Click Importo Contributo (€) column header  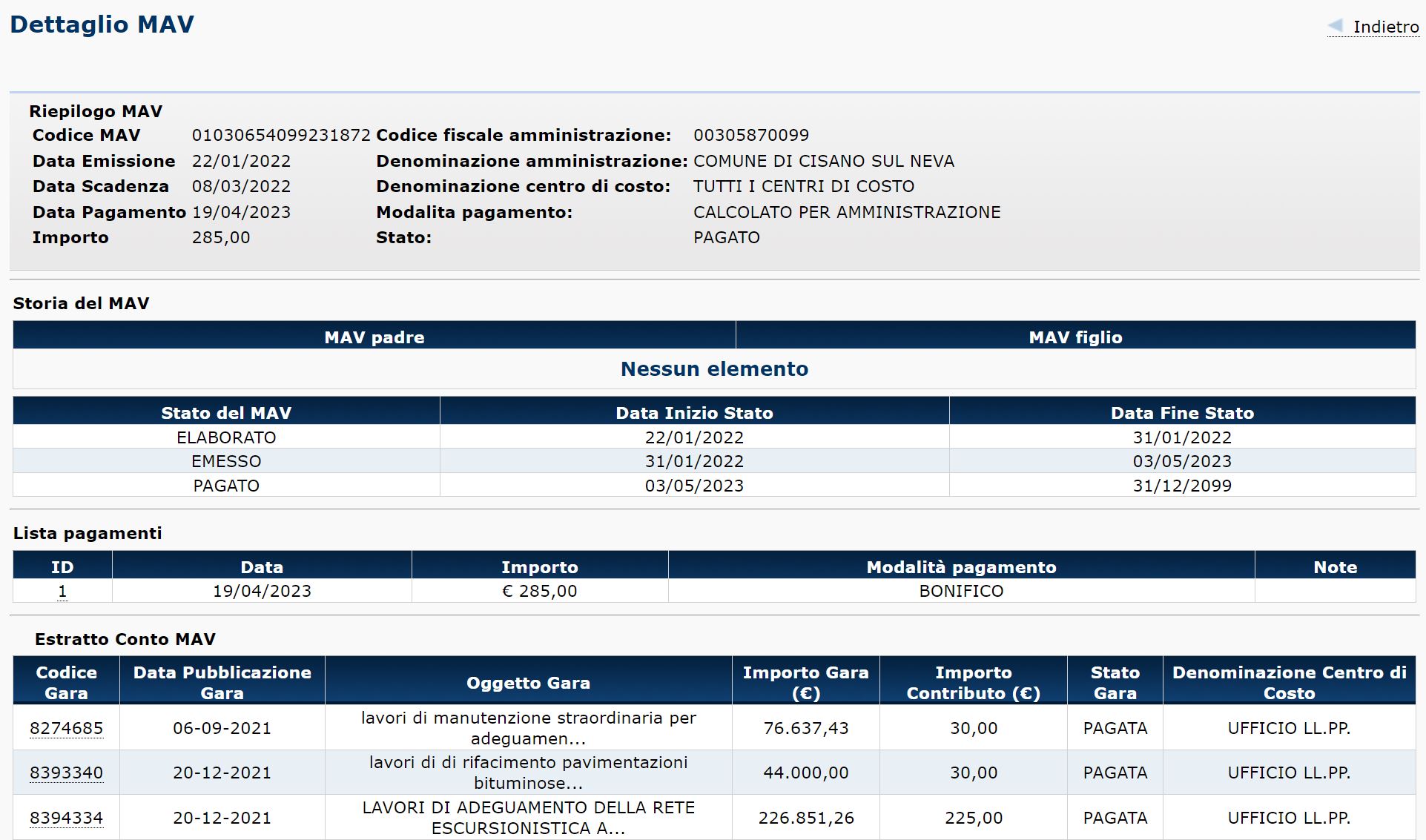click(x=973, y=683)
